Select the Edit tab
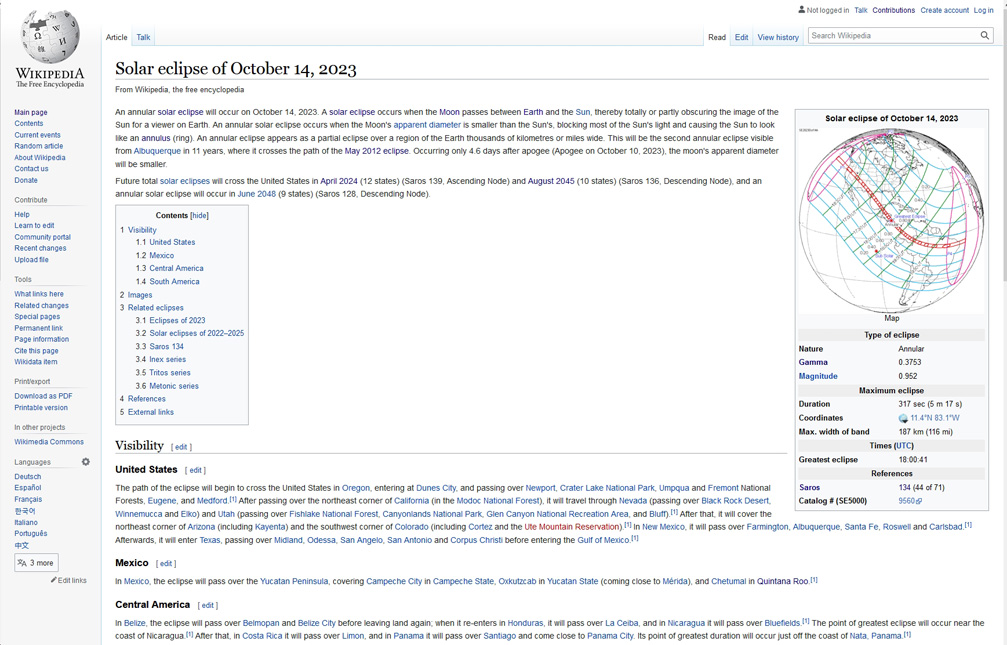The width and height of the screenshot is (1007, 645). click(x=741, y=37)
